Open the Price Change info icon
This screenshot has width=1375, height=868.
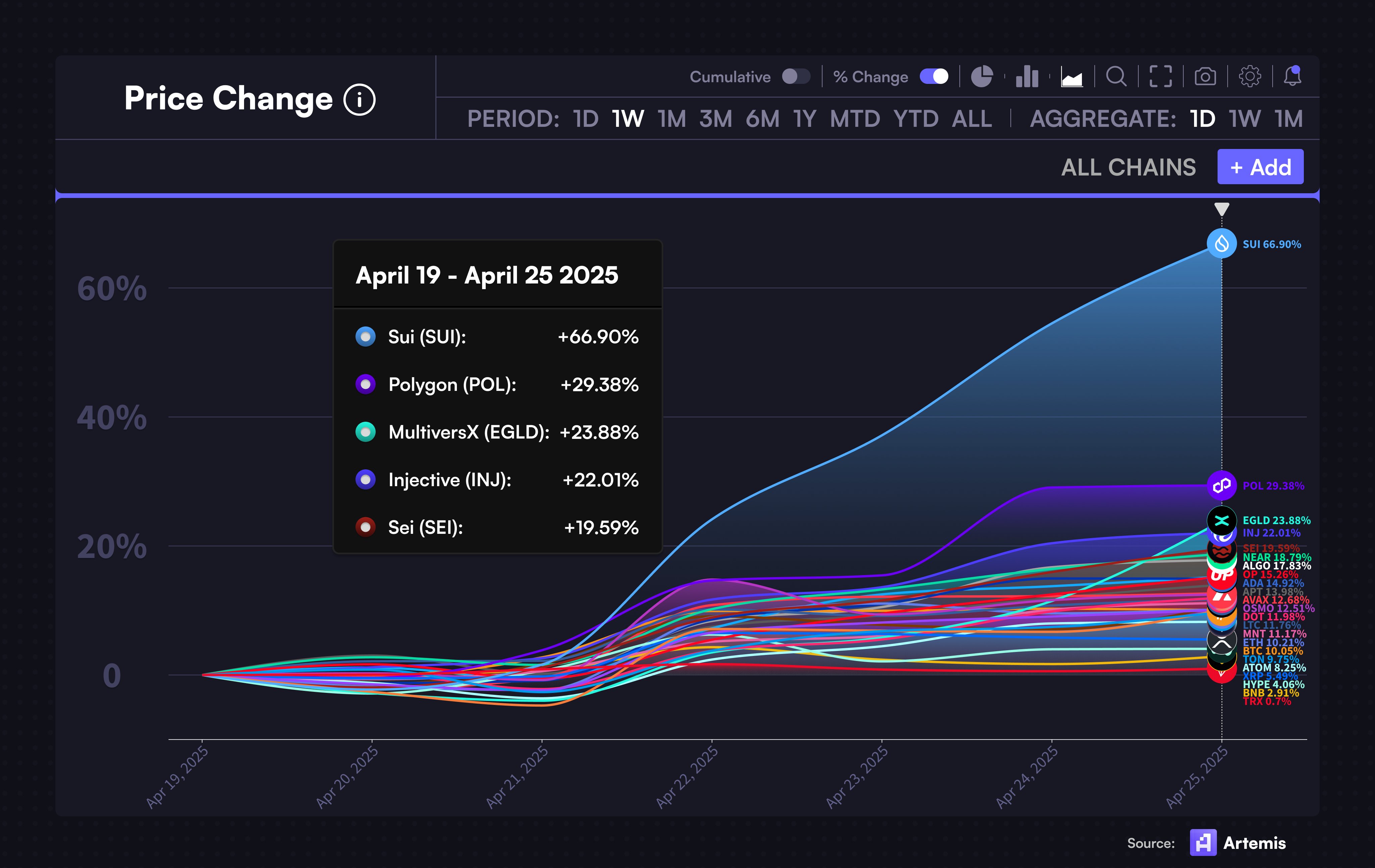click(359, 100)
